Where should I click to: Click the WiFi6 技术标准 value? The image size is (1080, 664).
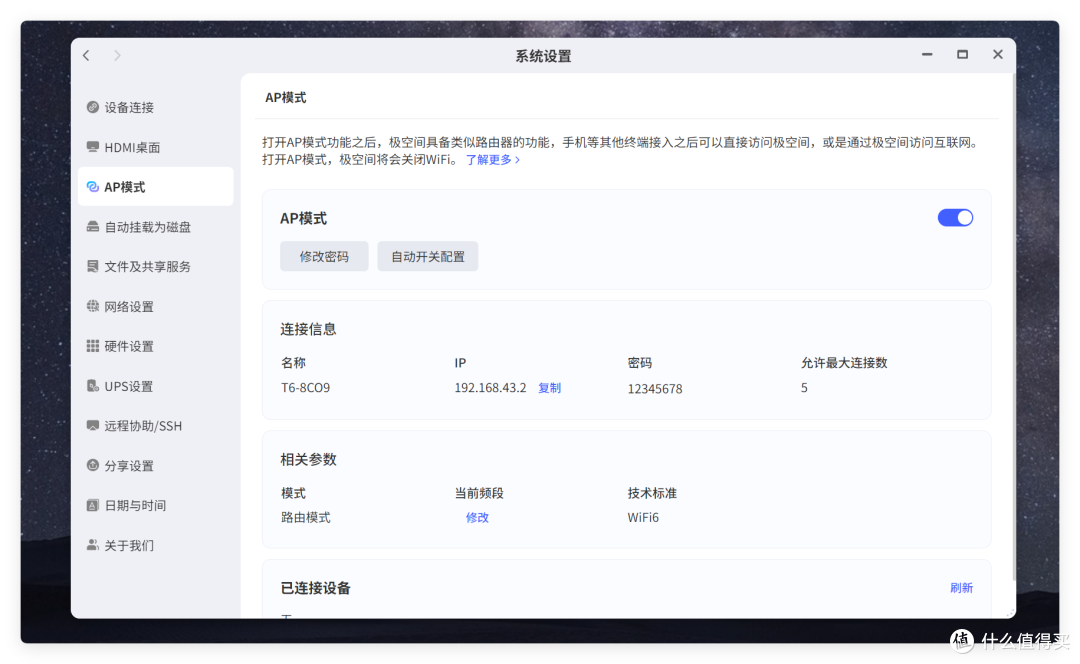[643, 517]
